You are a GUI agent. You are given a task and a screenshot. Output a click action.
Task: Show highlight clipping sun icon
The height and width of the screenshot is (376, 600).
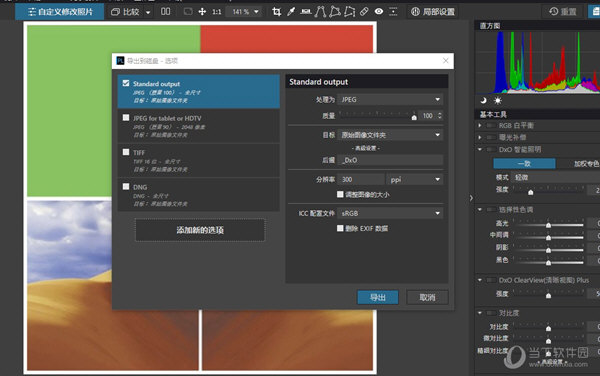(497, 101)
